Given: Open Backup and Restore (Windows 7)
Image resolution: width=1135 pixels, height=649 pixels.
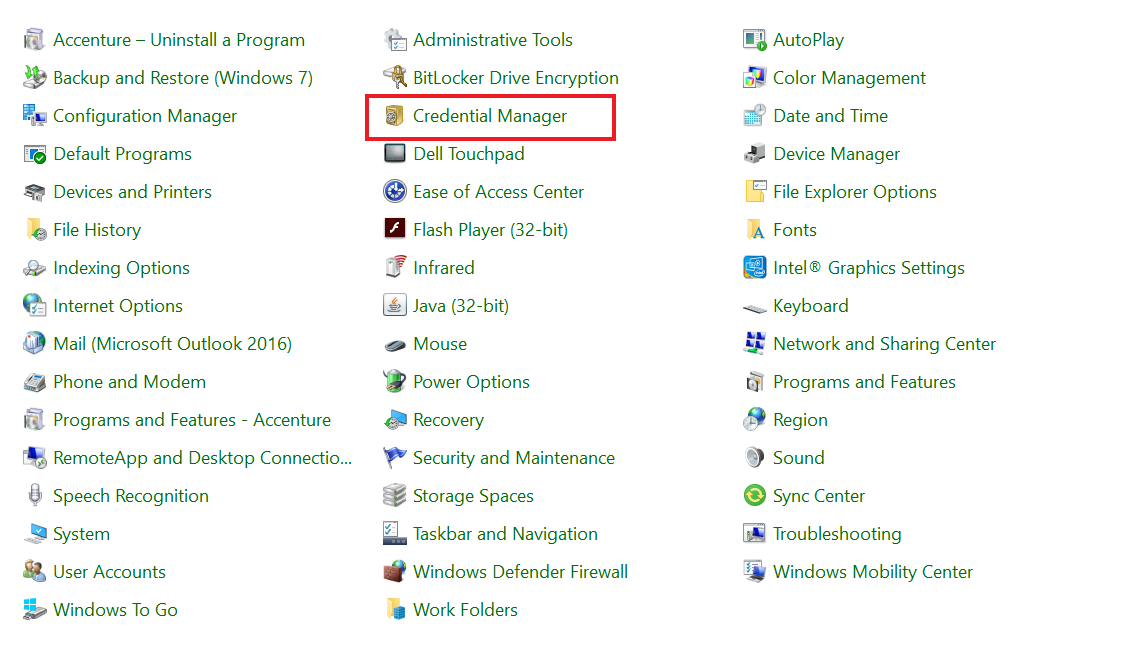Looking at the screenshot, I should tap(181, 77).
